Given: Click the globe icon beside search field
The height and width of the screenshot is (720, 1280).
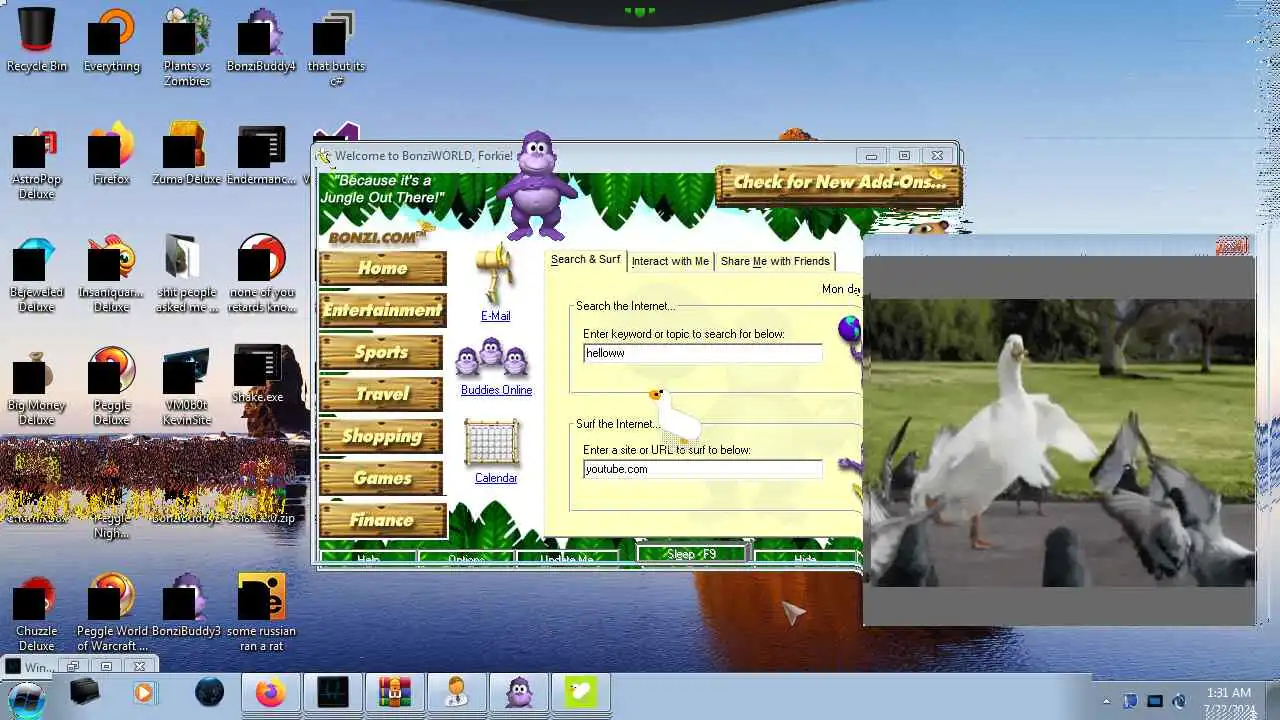Looking at the screenshot, I should [x=849, y=328].
